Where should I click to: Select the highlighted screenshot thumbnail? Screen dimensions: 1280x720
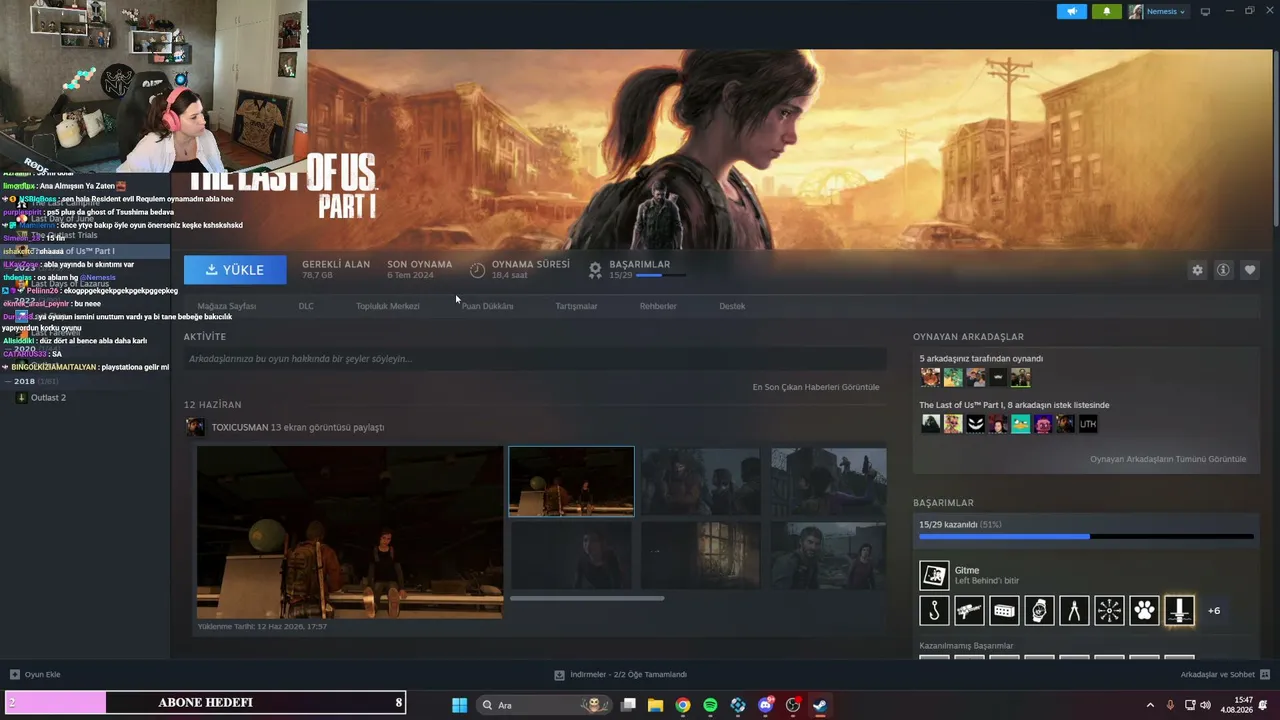click(571, 481)
